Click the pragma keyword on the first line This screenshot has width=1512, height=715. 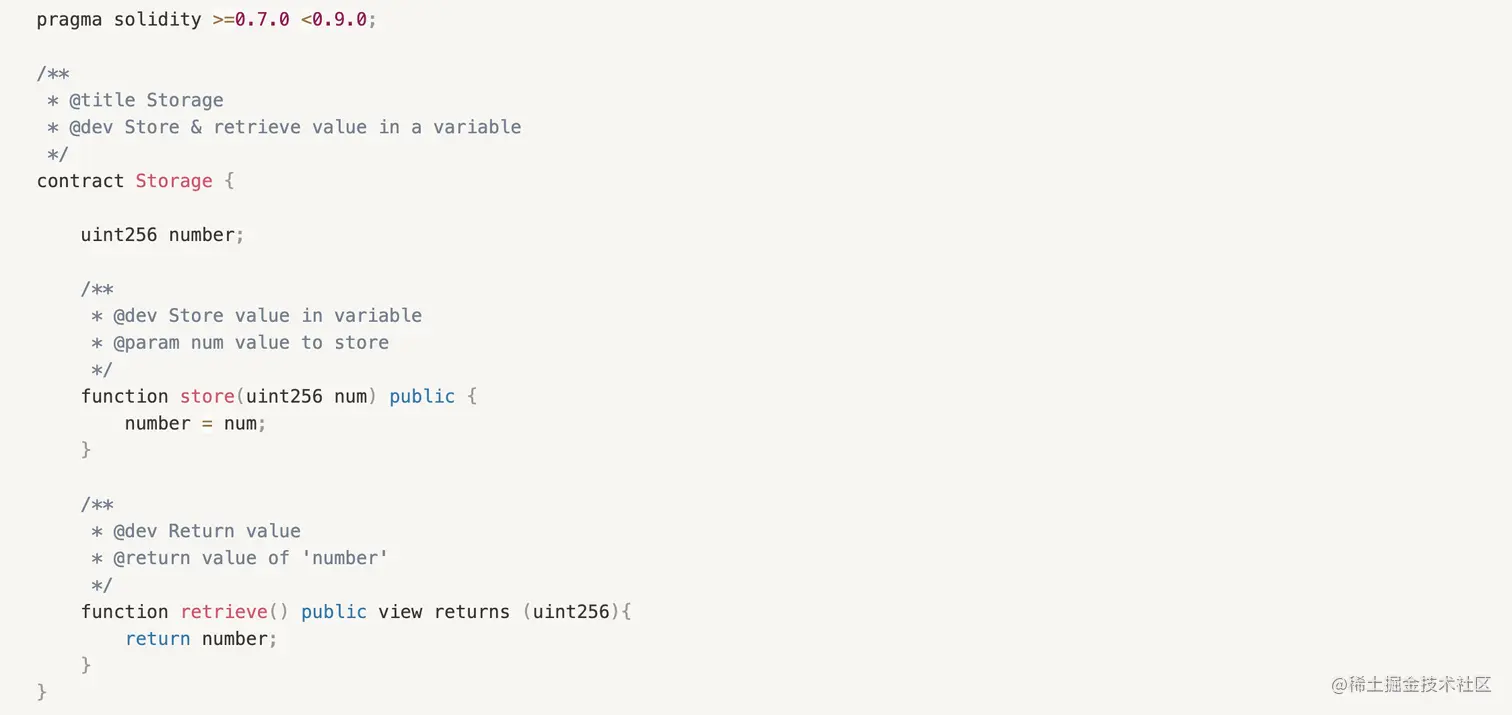point(69,19)
